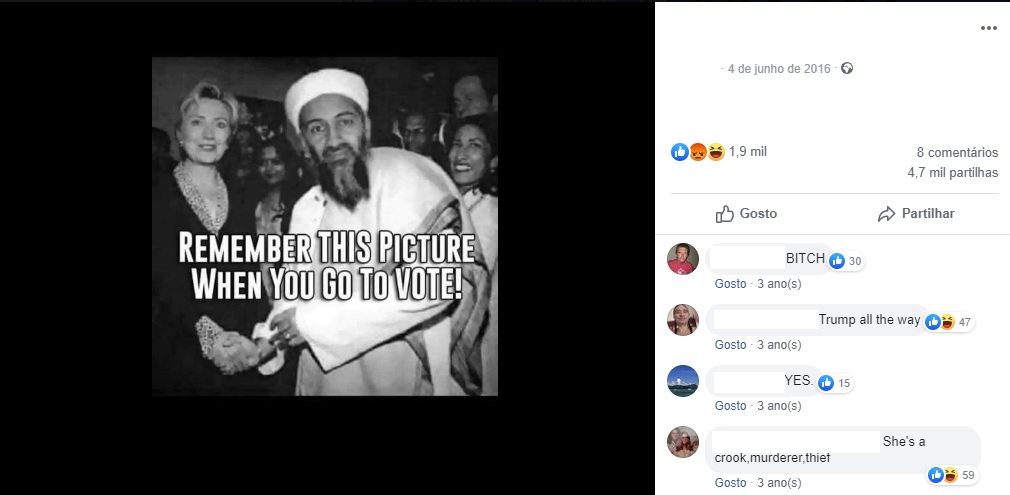Click the avatar of the fourth commenter
Image resolution: width=1010 pixels, height=495 pixels.
(x=683, y=442)
